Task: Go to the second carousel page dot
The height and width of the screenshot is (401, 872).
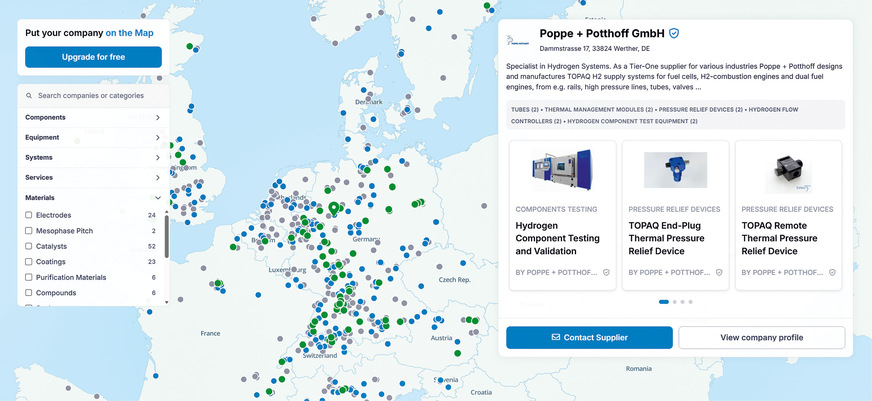Action: (675, 302)
